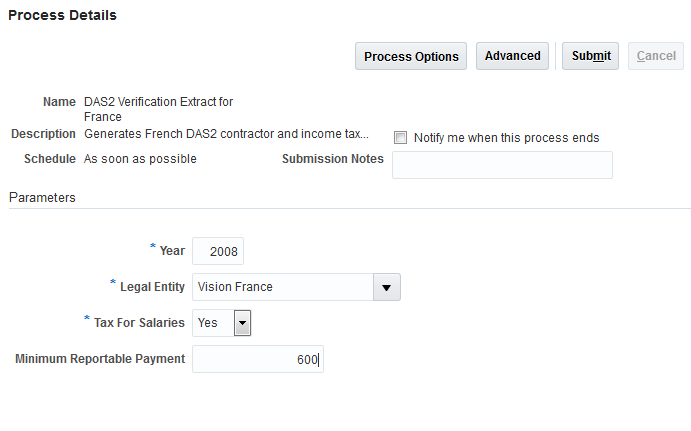Click the Tax For Salaries label
Viewport: 691px width, 431px height.
coord(138,322)
